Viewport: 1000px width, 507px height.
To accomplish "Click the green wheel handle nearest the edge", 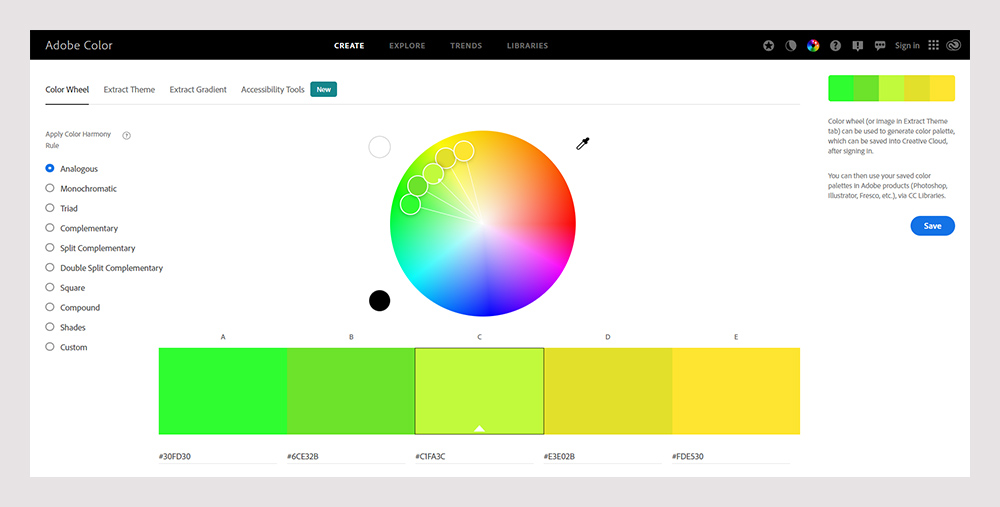I will [x=410, y=205].
